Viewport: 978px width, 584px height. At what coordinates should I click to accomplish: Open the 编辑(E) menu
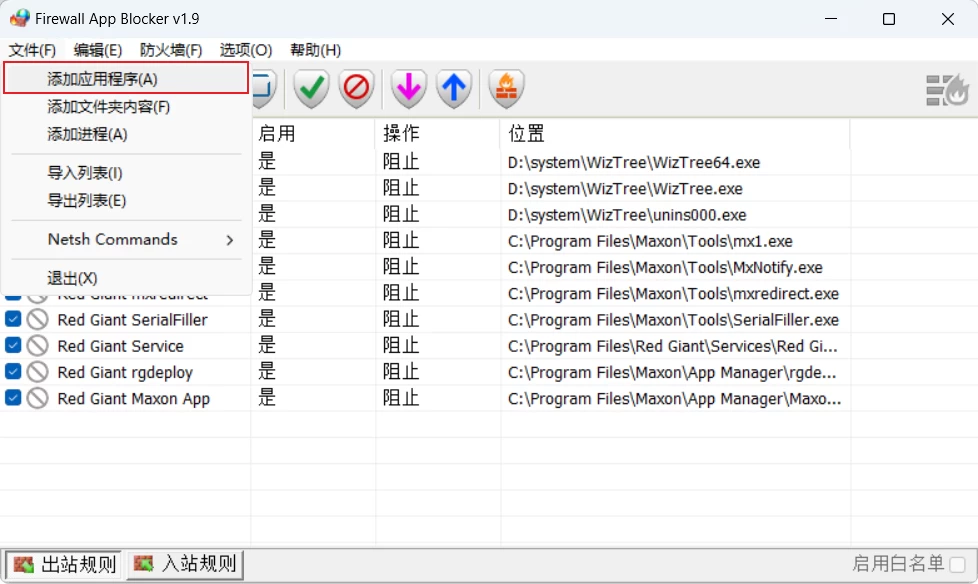coord(97,50)
